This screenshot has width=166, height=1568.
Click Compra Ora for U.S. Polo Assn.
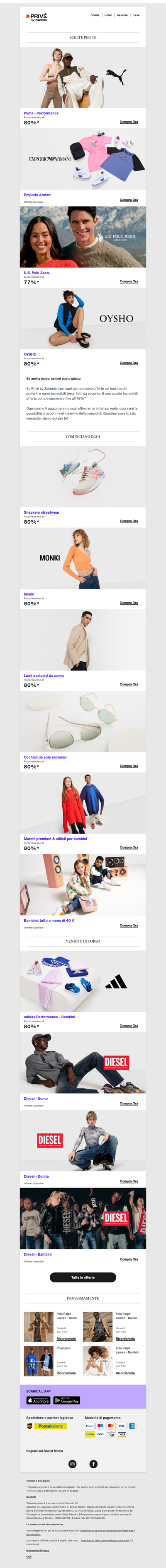tap(129, 281)
